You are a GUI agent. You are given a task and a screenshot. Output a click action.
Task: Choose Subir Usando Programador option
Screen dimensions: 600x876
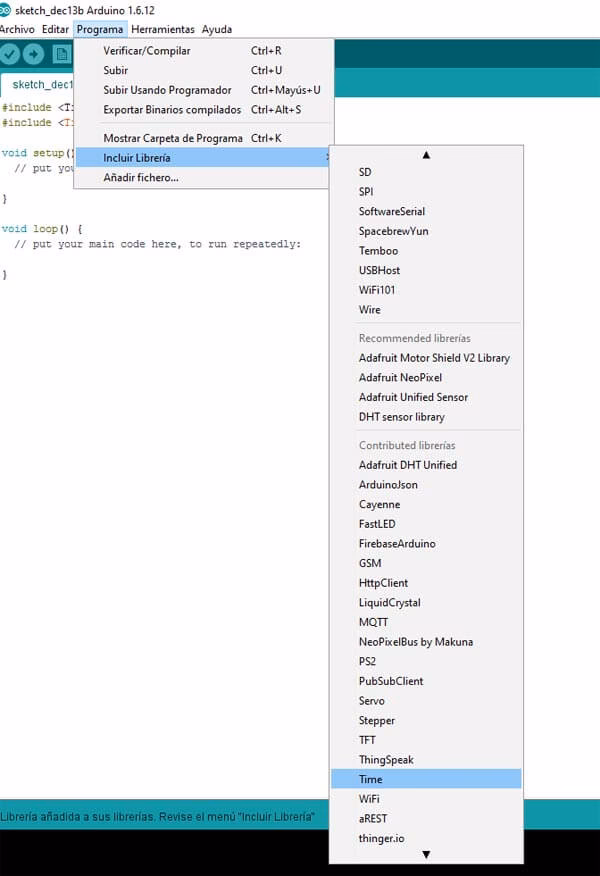[x=167, y=90]
